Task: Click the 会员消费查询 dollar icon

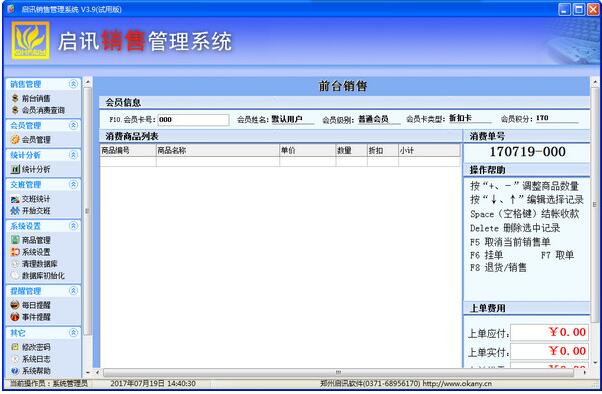Action: point(15,110)
